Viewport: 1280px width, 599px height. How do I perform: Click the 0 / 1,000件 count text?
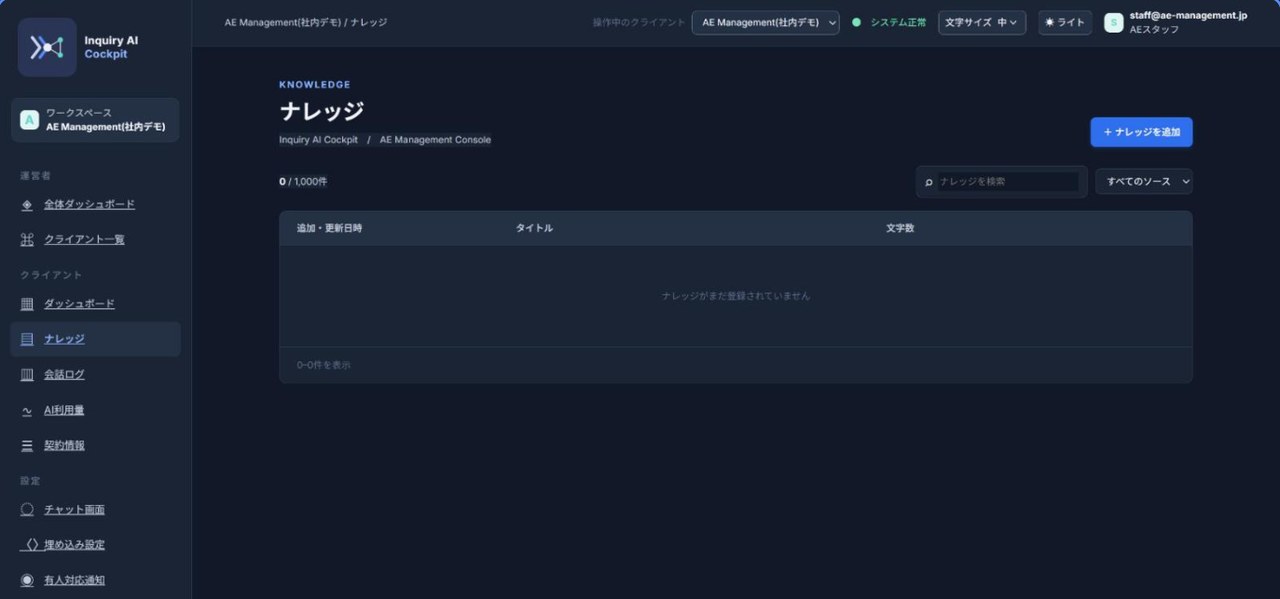click(x=303, y=182)
